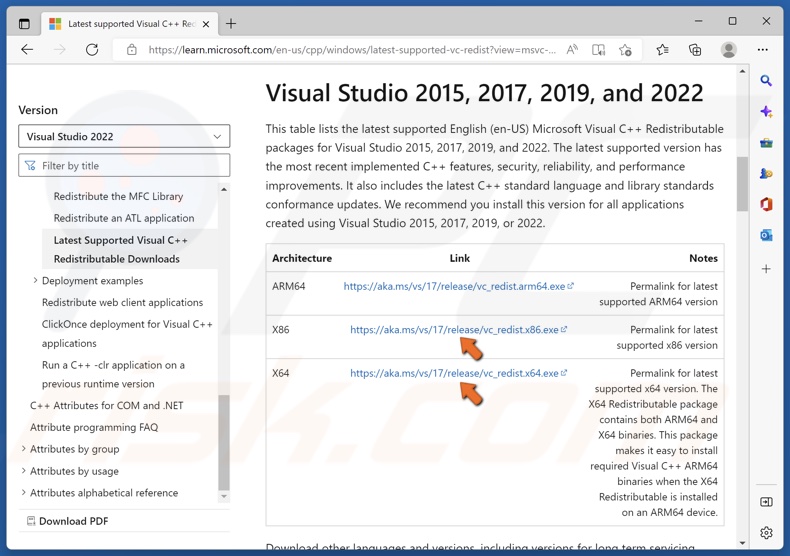This screenshot has width=790, height=556.
Task: Open Redistribute the MFC Library
Action: tap(118, 196)
